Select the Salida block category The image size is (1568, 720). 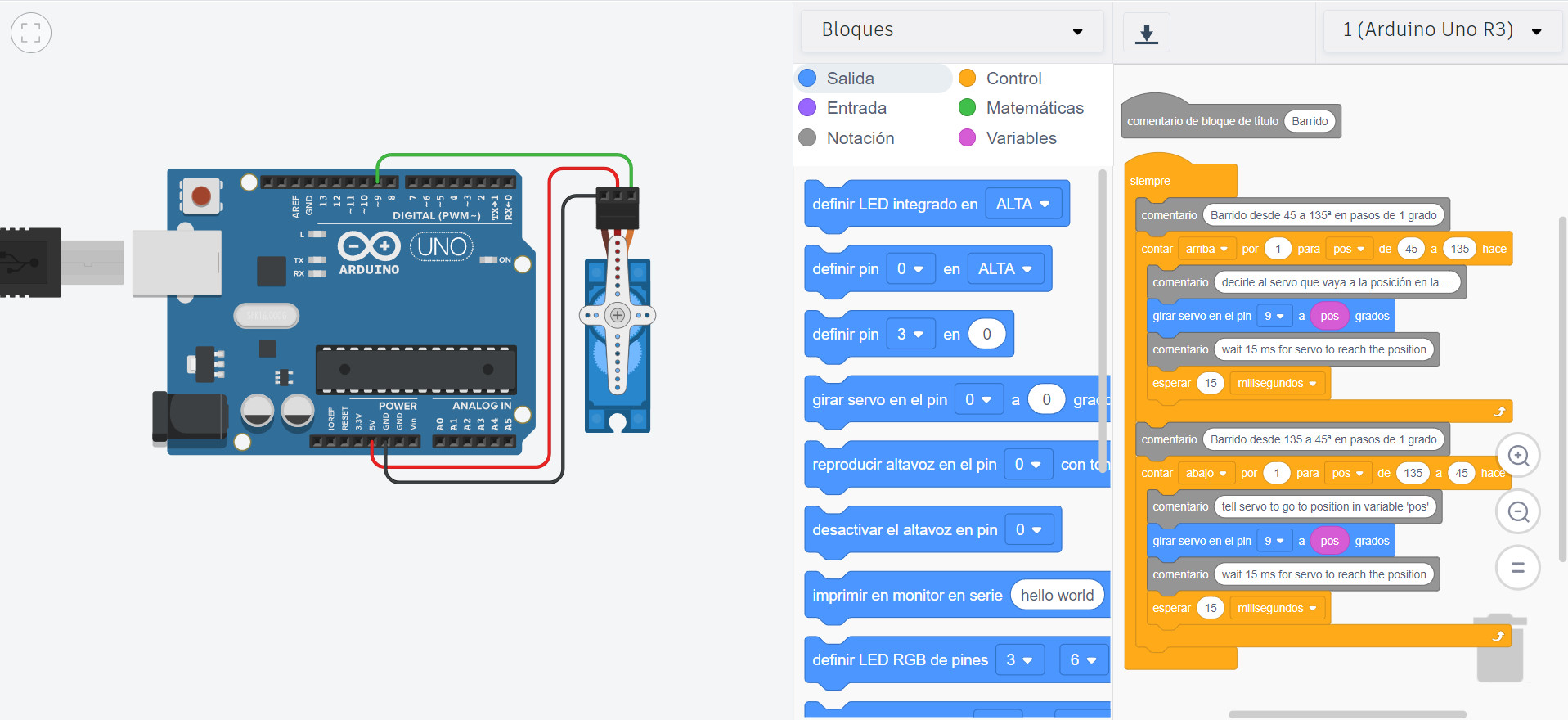850,79
